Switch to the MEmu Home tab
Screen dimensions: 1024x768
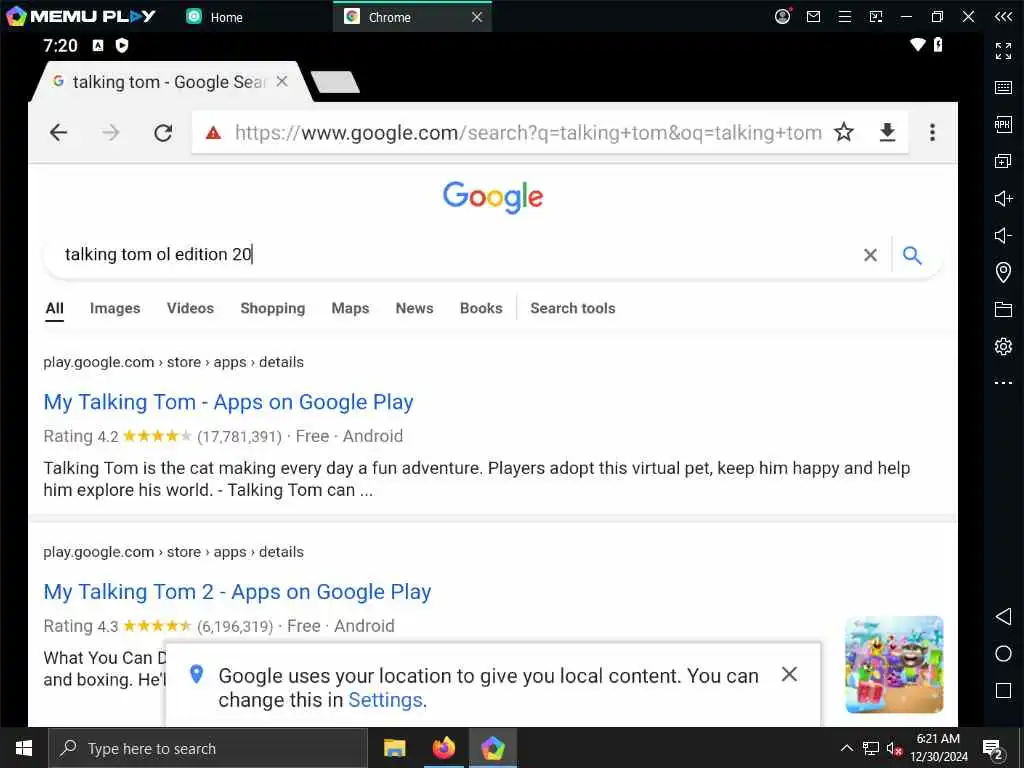(216, 17)
